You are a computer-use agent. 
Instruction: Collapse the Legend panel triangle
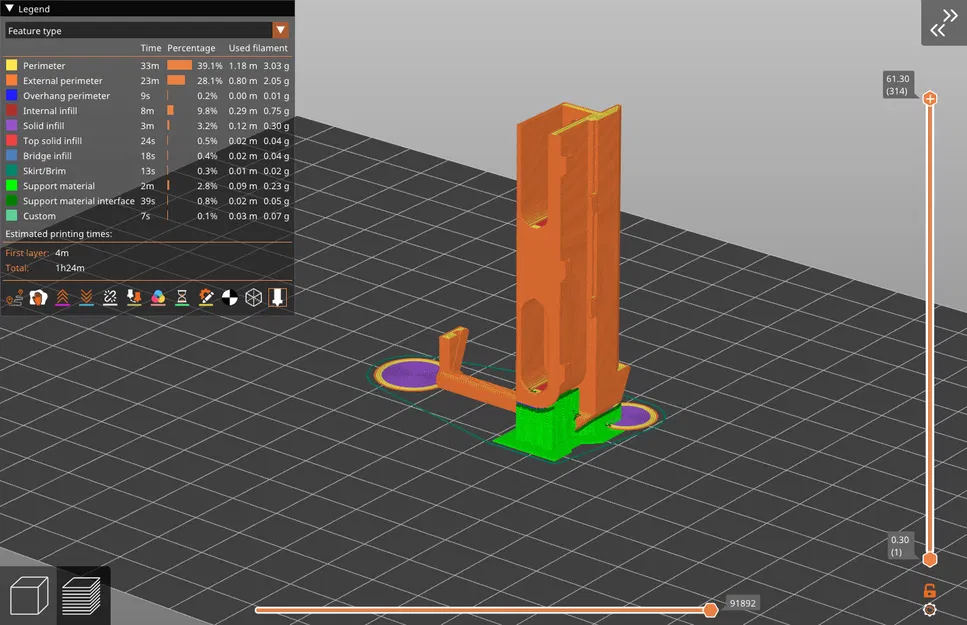[9, 9]
